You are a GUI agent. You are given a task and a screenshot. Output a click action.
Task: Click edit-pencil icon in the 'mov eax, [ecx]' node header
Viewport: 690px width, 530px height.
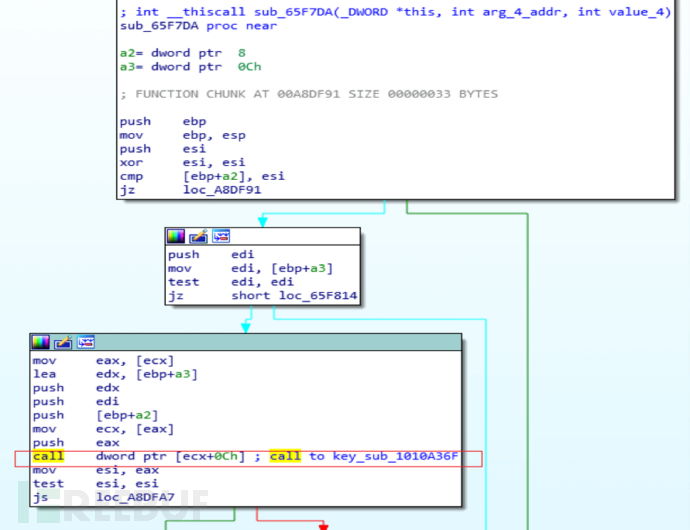pos(63,342)
